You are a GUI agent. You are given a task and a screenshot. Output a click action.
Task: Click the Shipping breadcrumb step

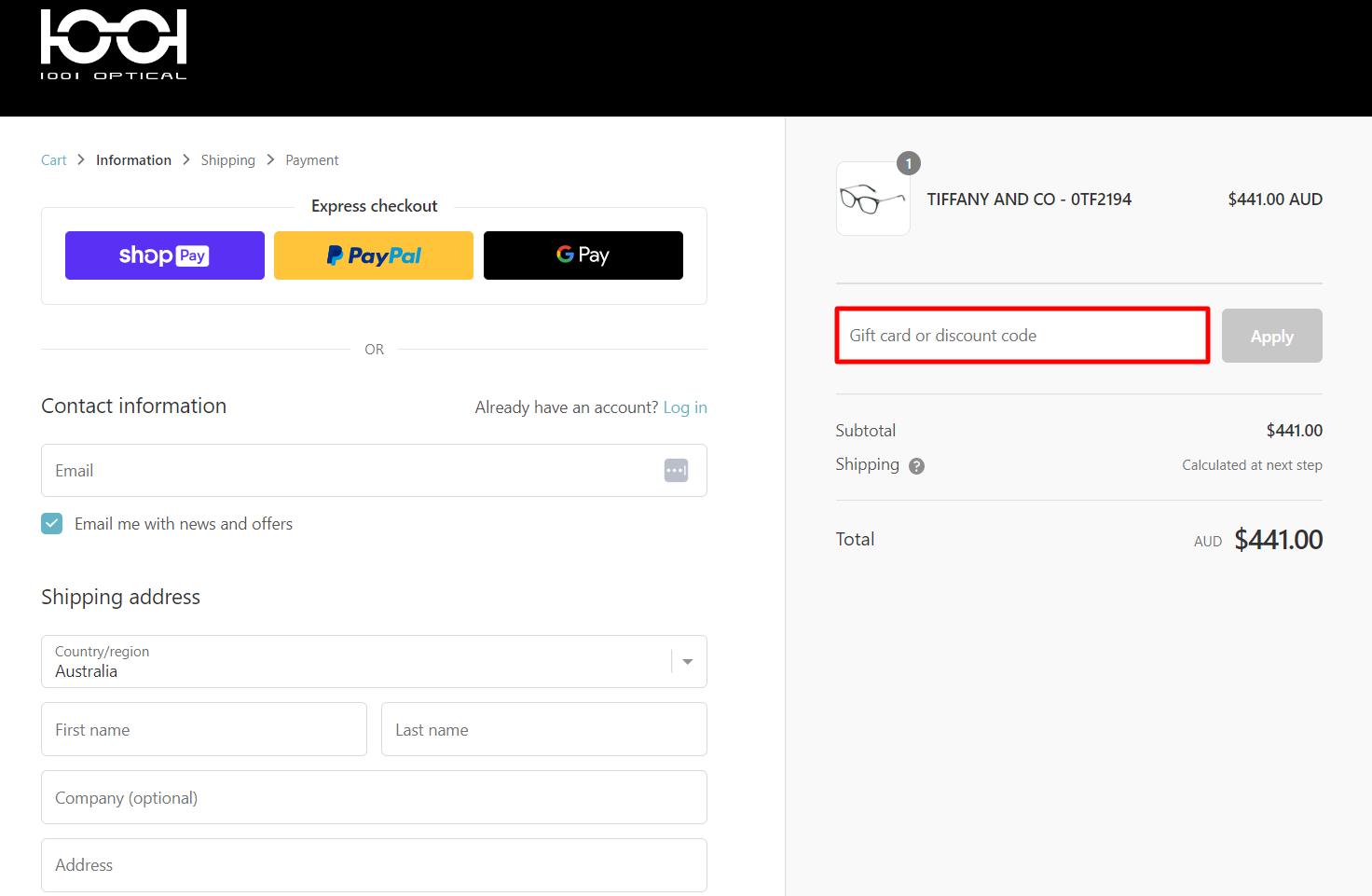coord(227,160)
